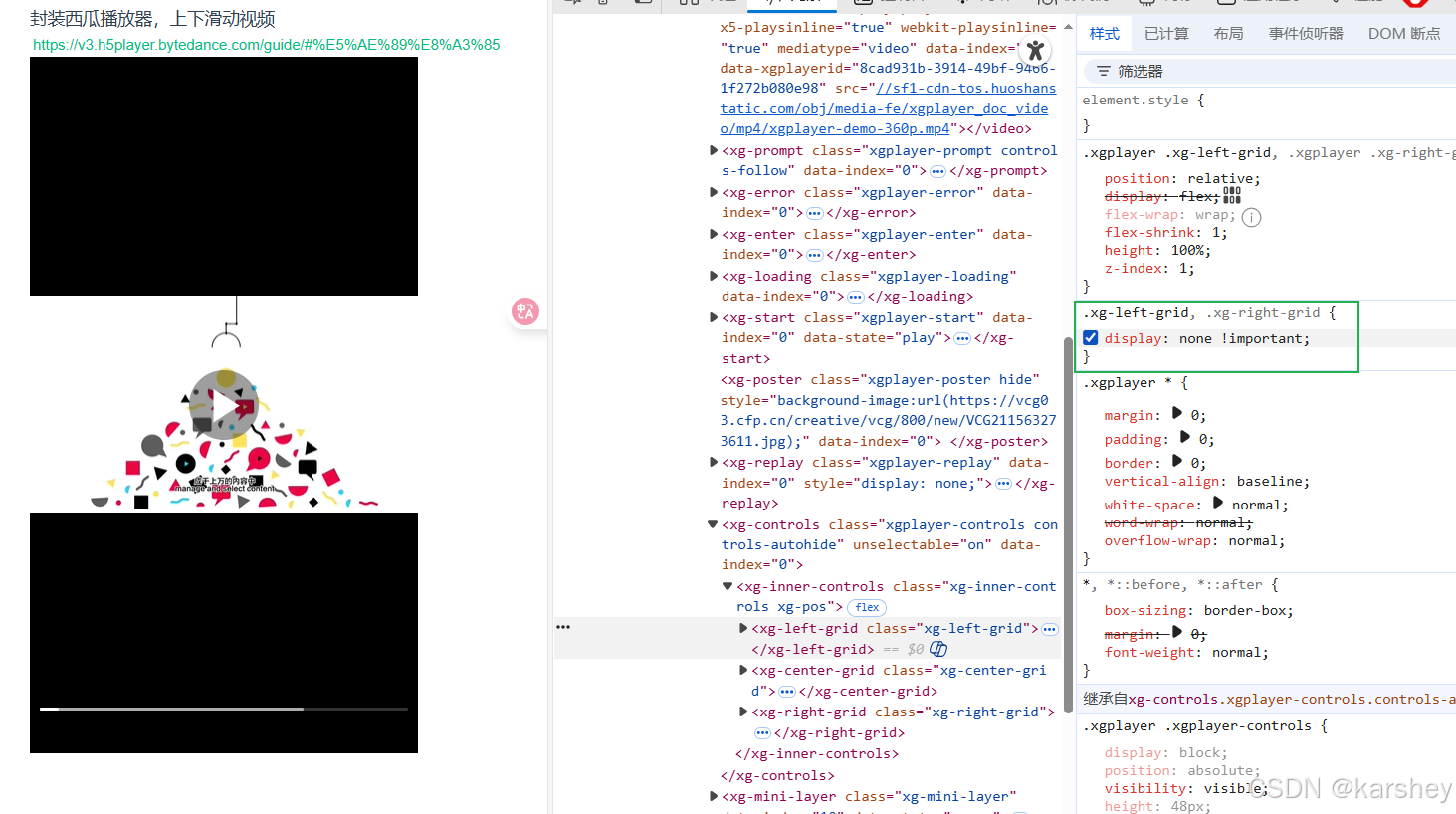Click the accessibility badge icon on the video element
The image size is (1456, 814).
coord(1035,50)
